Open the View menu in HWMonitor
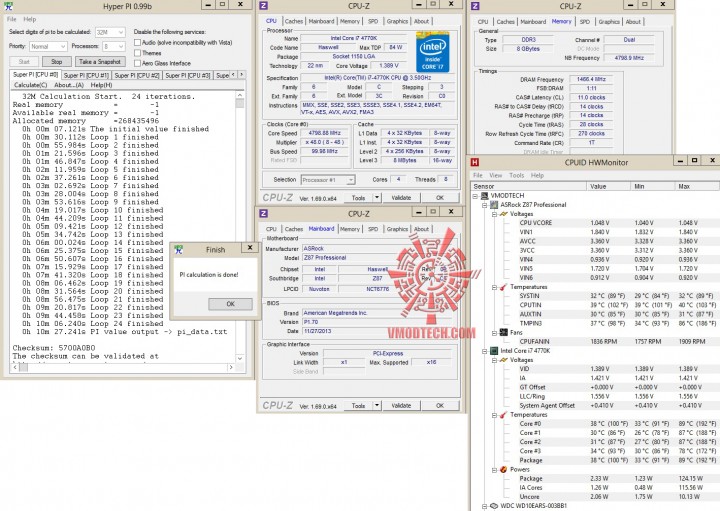 click(x=495, y=175)
